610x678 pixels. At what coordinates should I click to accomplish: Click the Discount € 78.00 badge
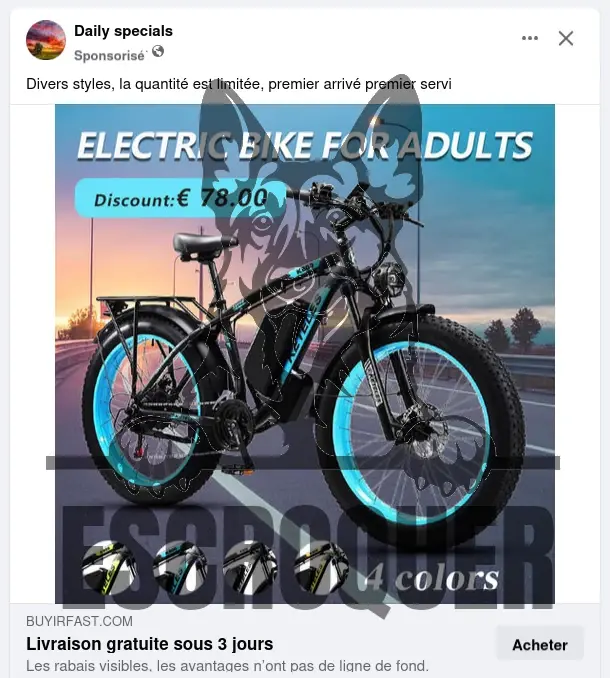(181, 198)
